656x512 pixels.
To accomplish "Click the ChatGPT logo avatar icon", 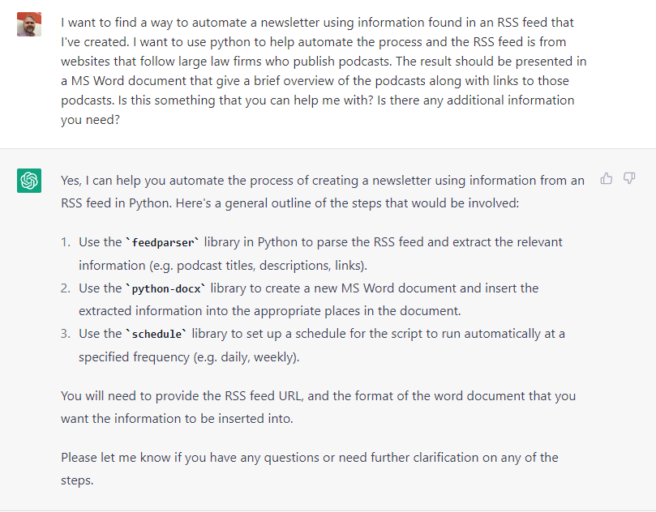I will pyautogui.click(x=29, y=181).
